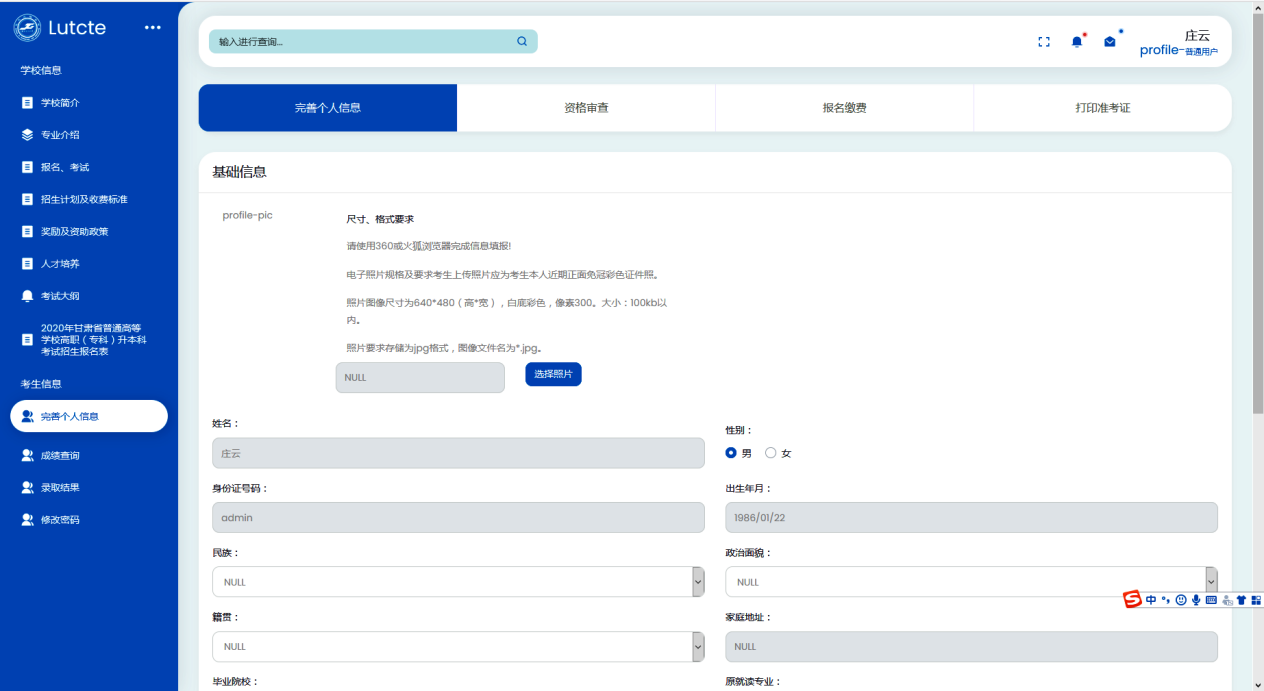This screenshot has width=1264, height=691.
Task: Open the messages envelope icon
Action: coord(1110,41)
